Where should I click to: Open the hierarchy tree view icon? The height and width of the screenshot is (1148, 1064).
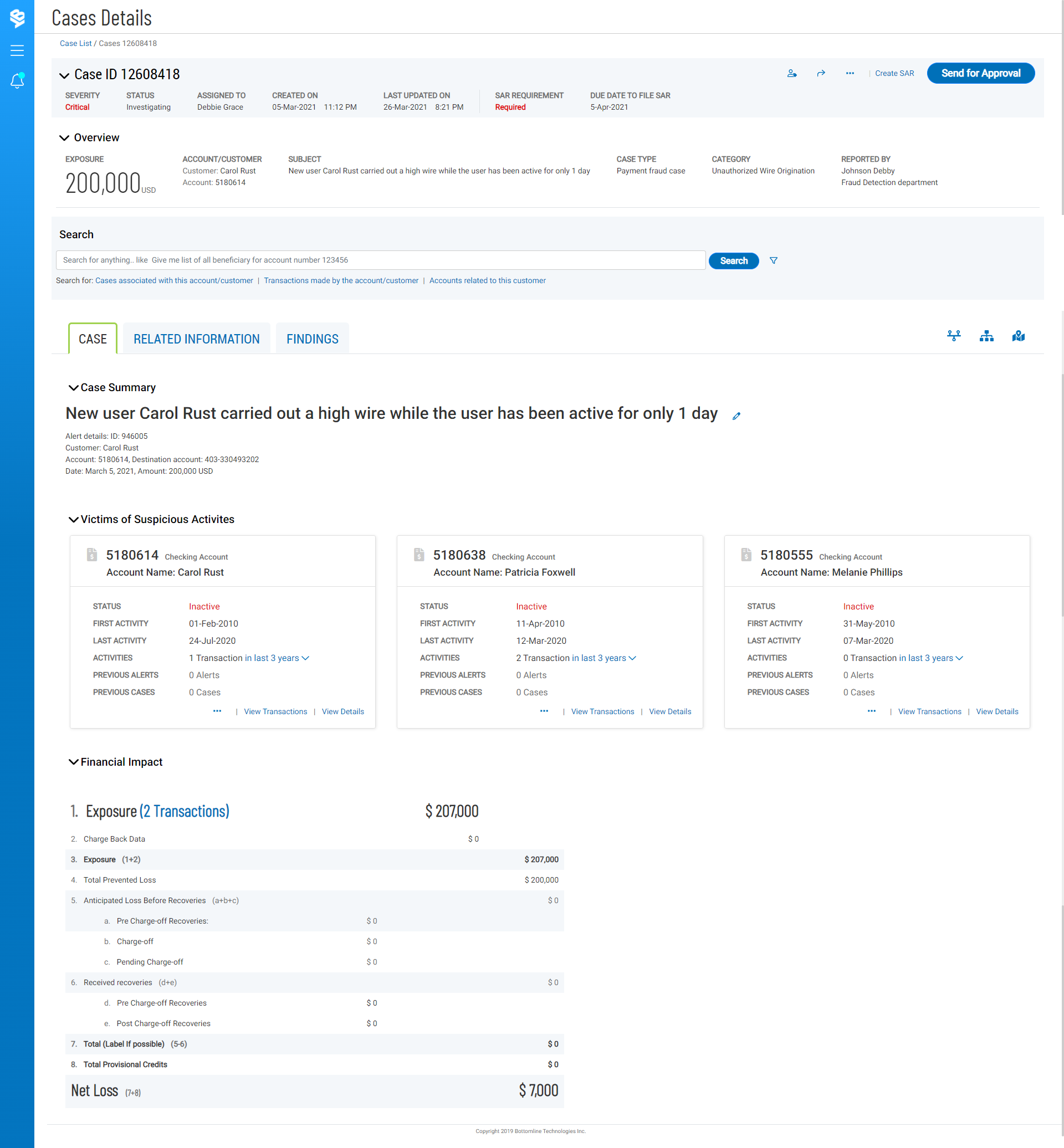986,336
